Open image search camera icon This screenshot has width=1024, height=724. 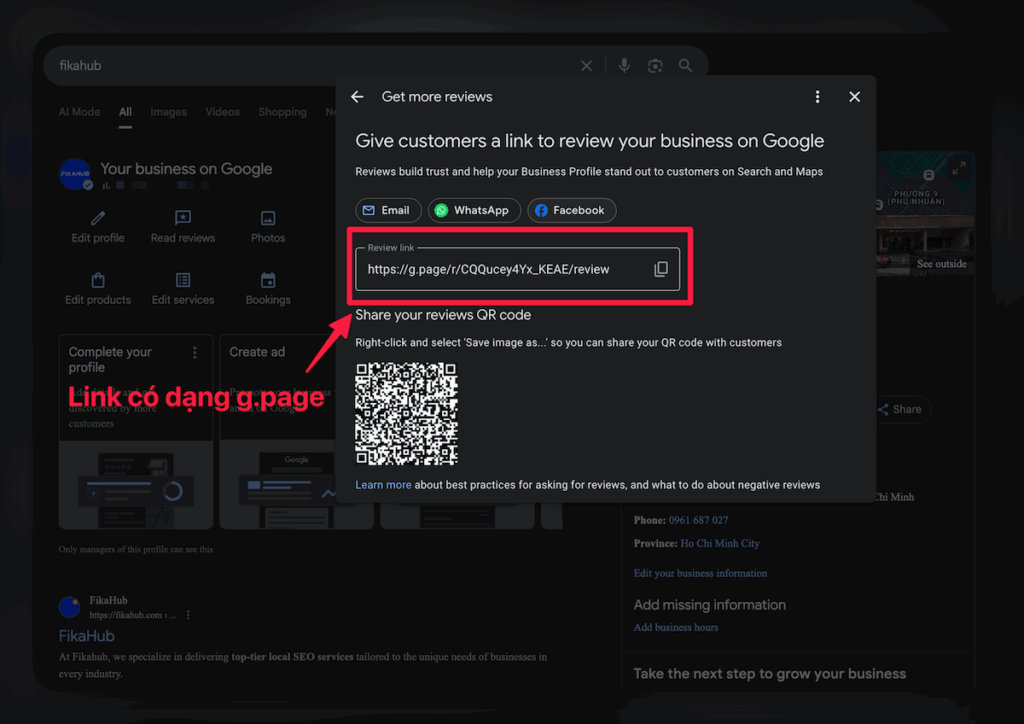pos(655,65)
